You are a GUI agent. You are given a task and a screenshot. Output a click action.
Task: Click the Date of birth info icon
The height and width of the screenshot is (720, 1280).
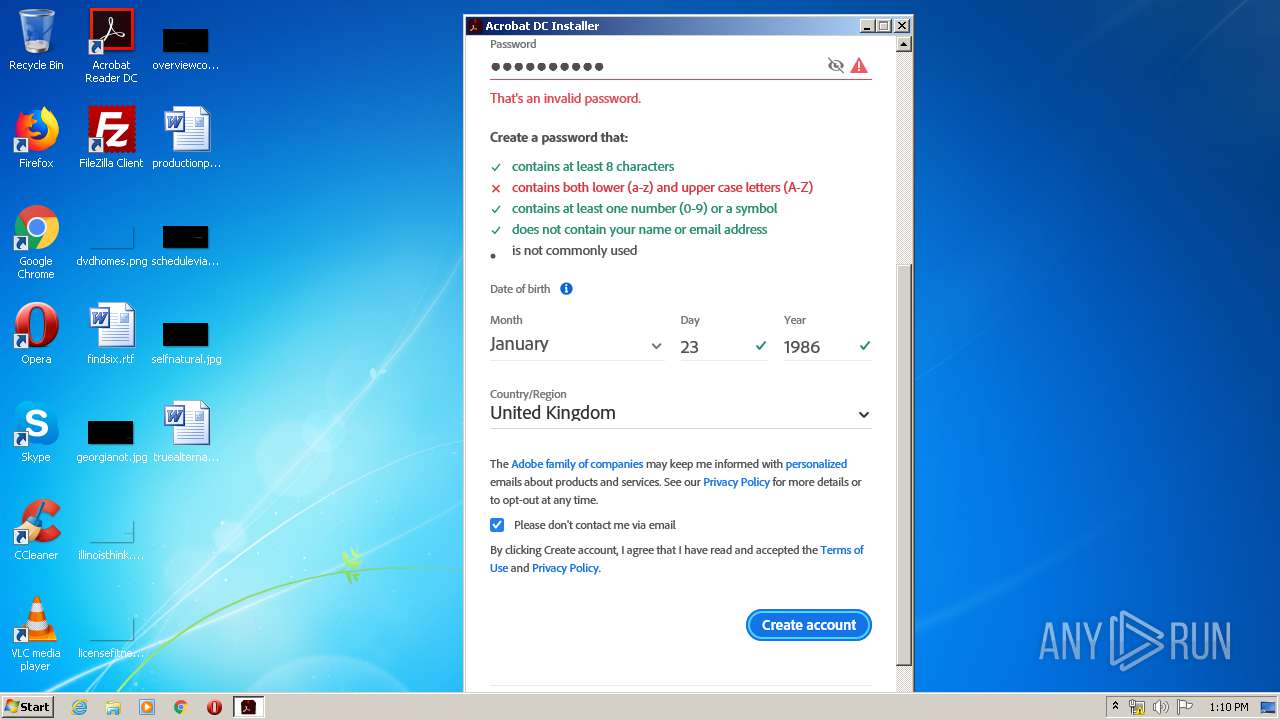pos(566,289)
